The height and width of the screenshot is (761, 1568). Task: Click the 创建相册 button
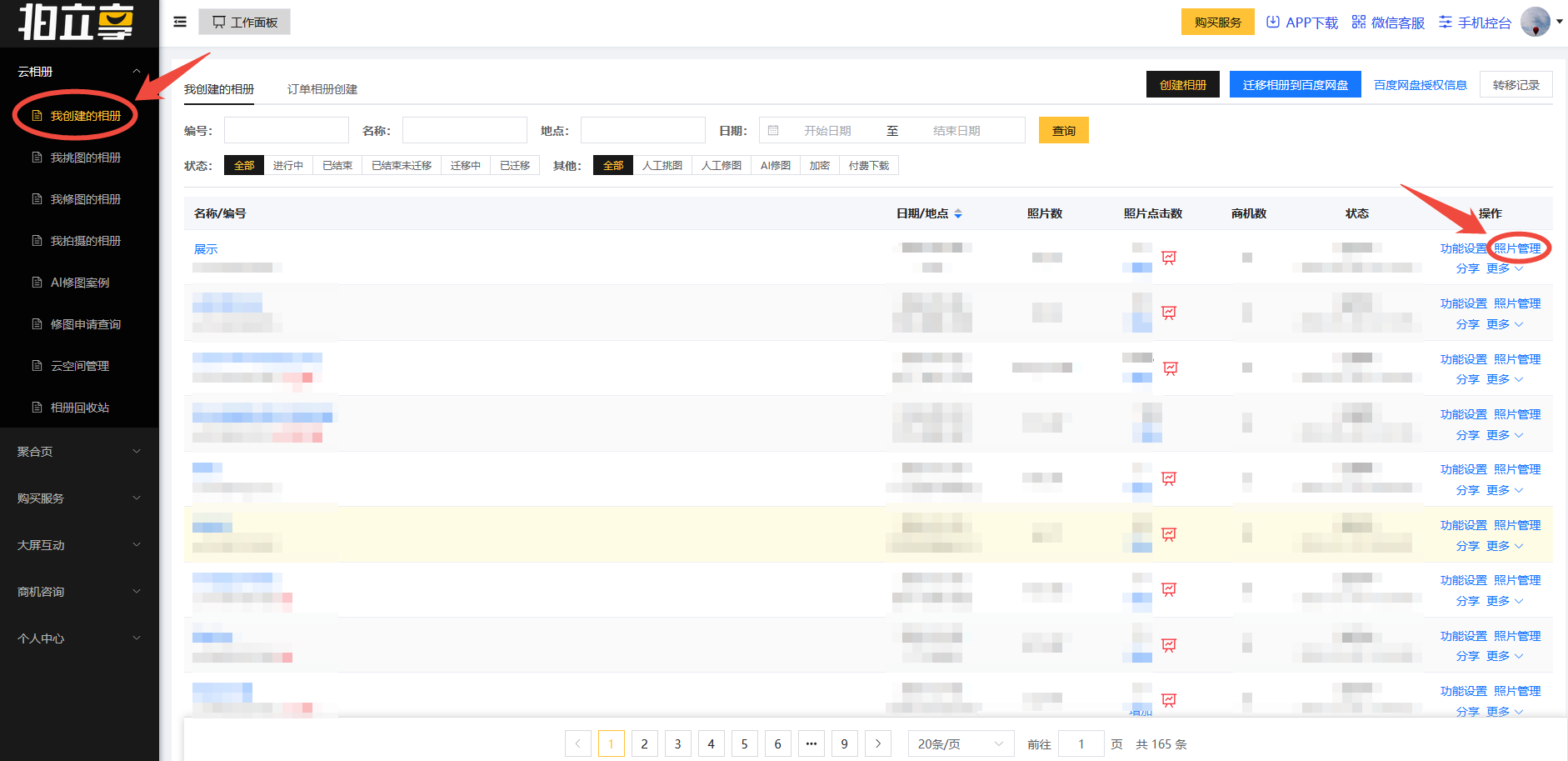point(1182,85)
